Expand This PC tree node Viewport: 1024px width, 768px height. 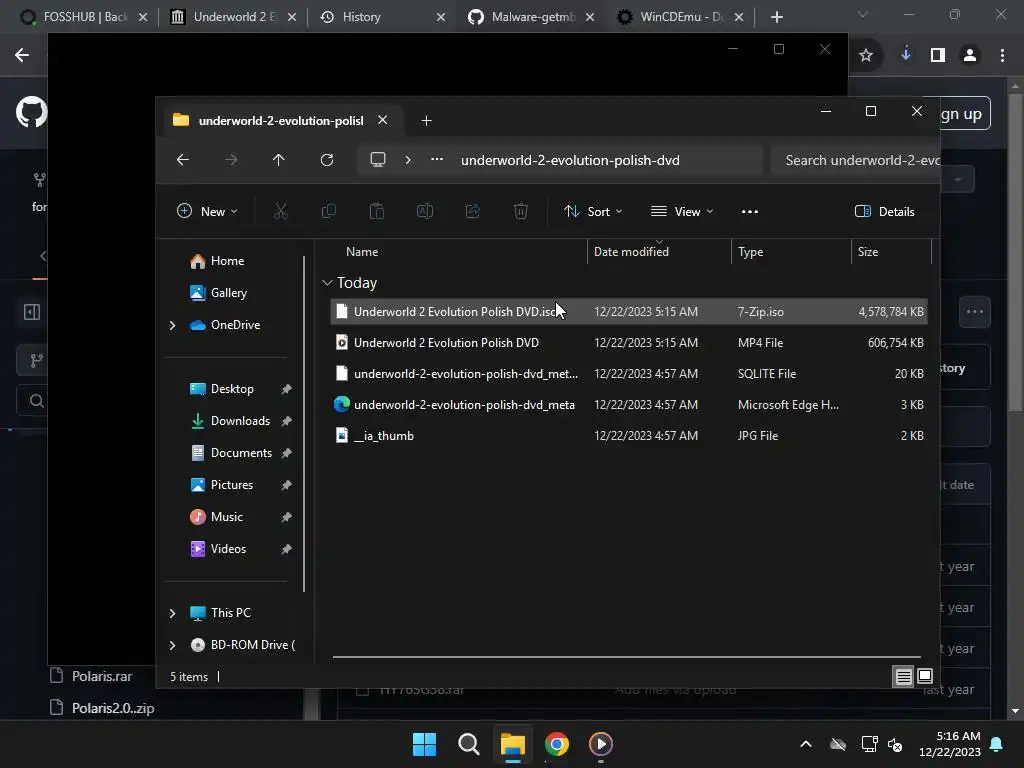pos(172,613)
